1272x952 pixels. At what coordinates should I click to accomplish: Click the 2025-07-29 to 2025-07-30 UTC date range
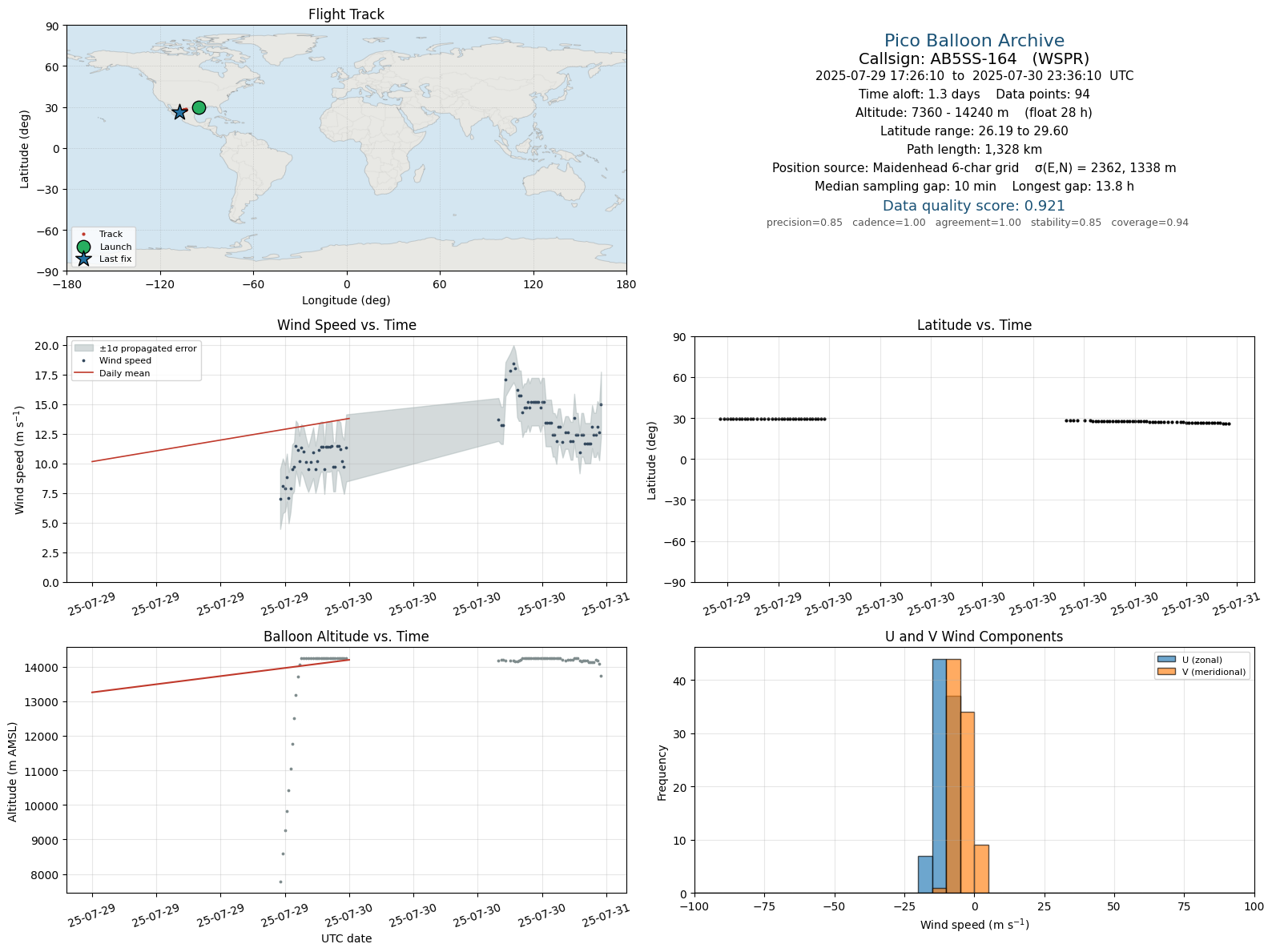click(974, 76)
